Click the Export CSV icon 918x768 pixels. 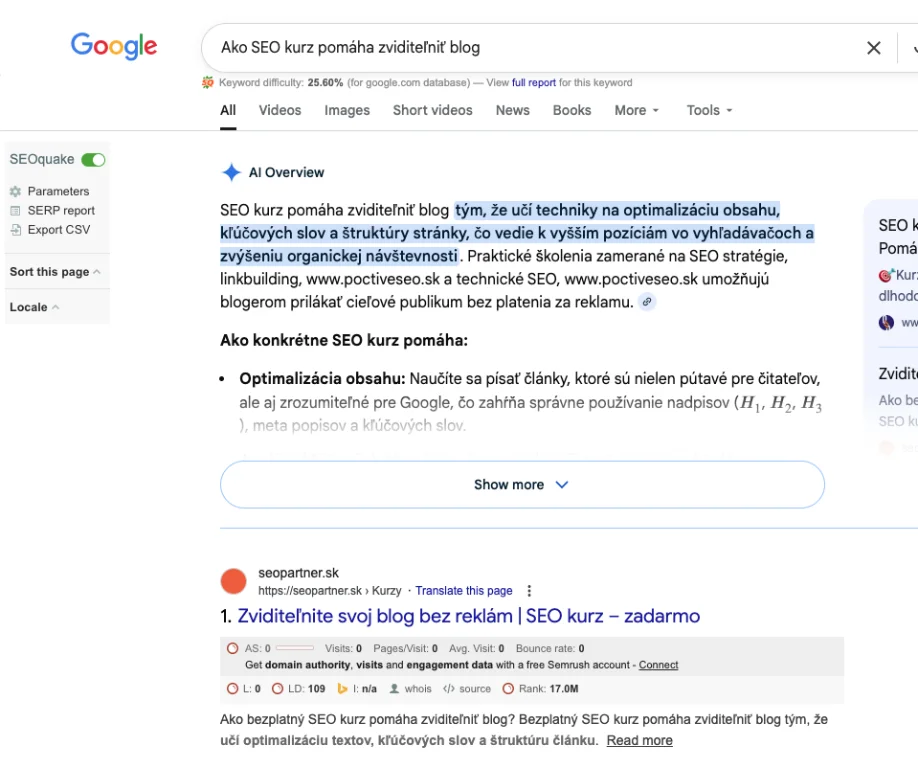coord(15,230)
